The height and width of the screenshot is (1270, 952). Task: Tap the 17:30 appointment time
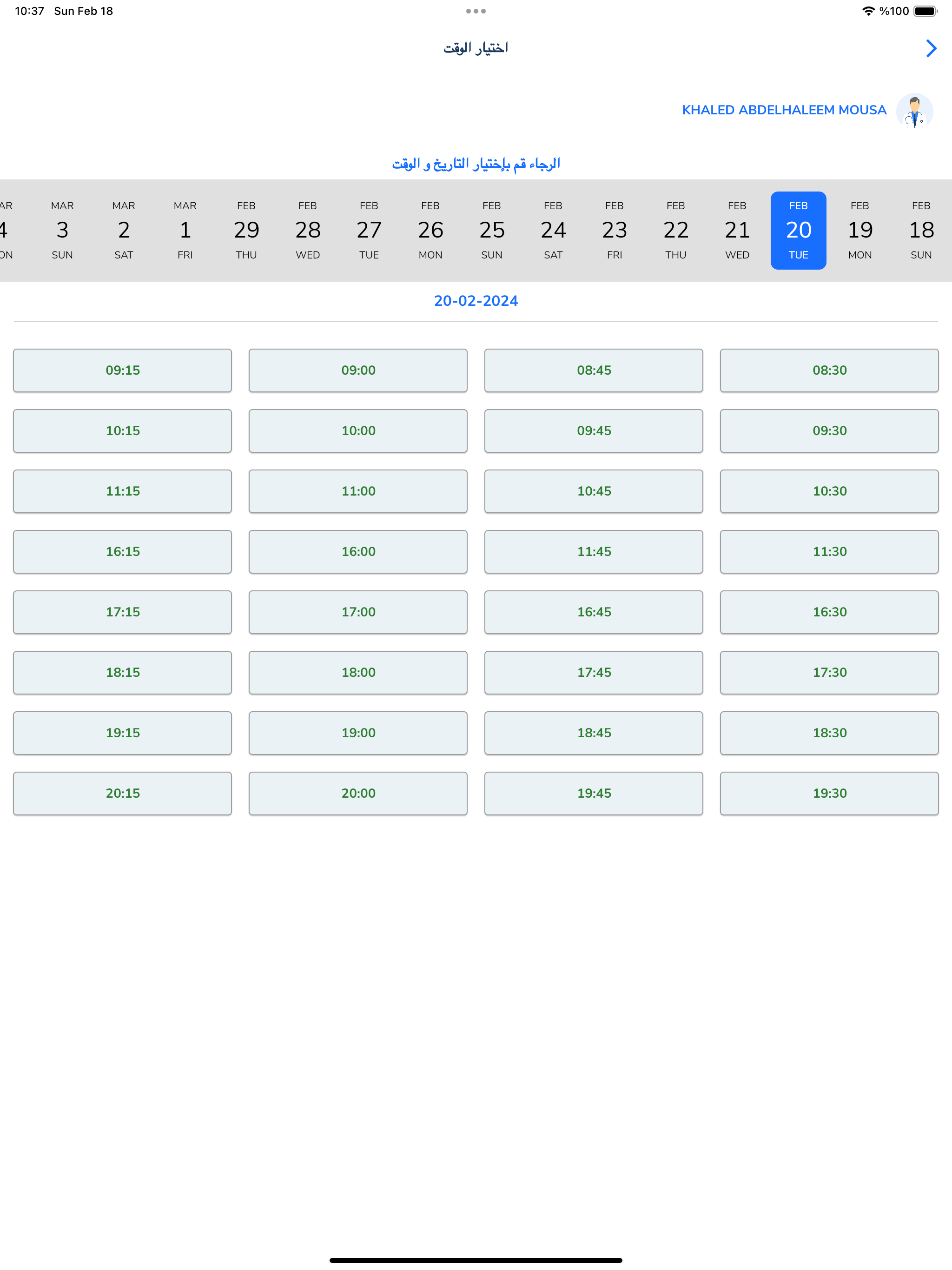click(x=829, y=672)
